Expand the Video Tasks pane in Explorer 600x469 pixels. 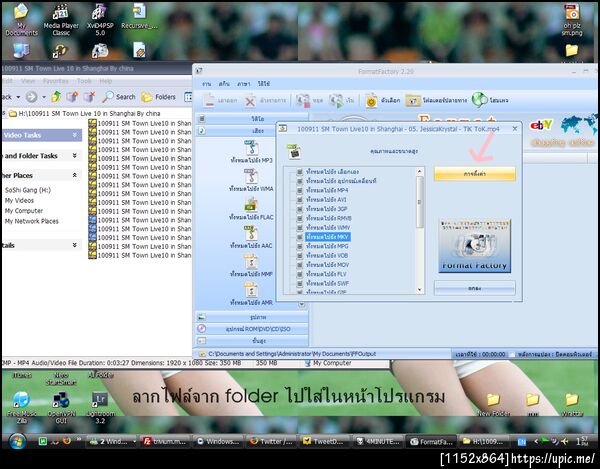click(75, 135)
